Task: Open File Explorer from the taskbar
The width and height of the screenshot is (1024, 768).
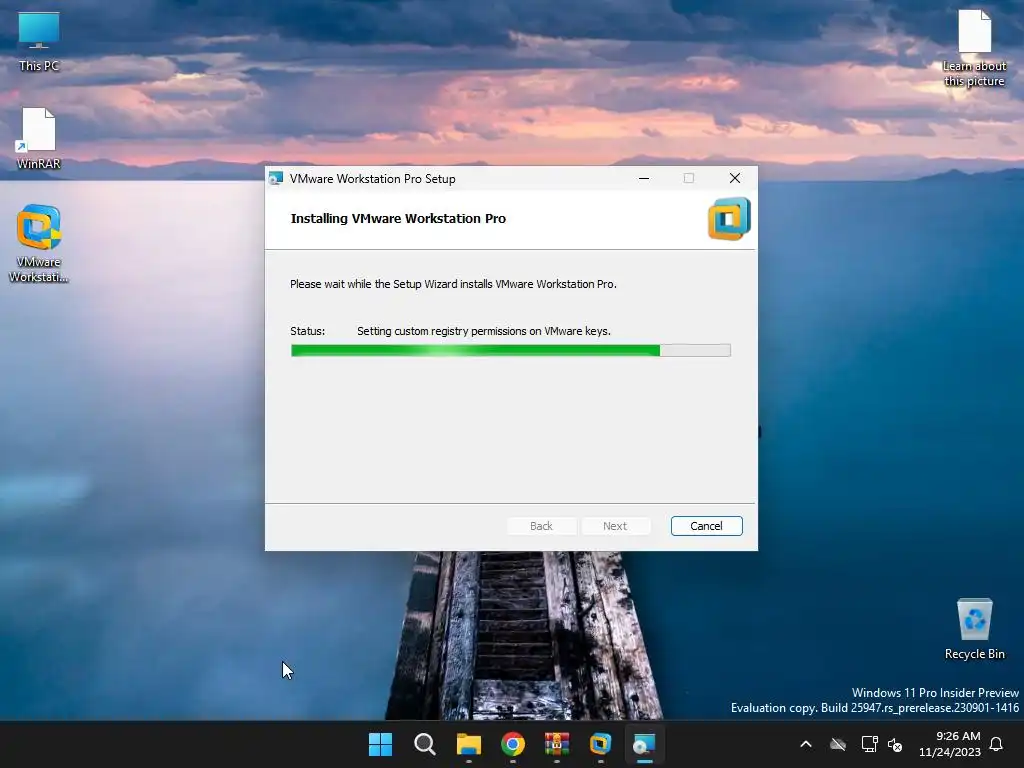Action: pos(468,744)
